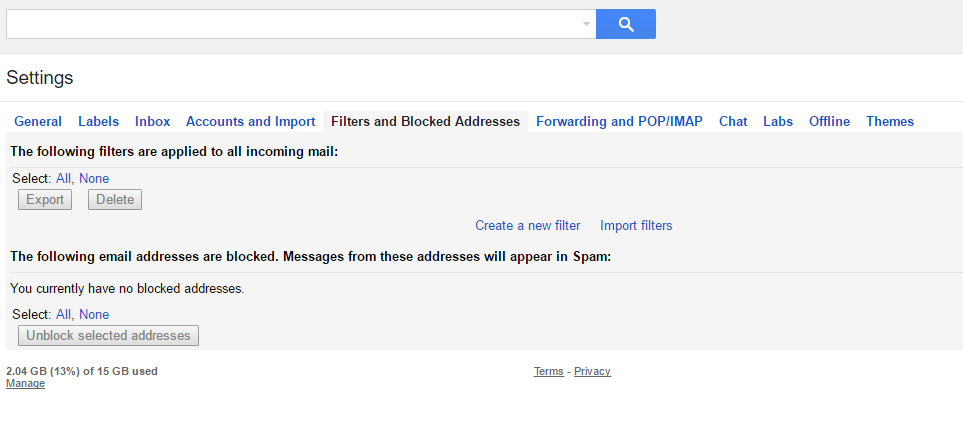Go to the Inbox settings tab
Viewport: 963px width, 423px height.
[x=152, y=122]
